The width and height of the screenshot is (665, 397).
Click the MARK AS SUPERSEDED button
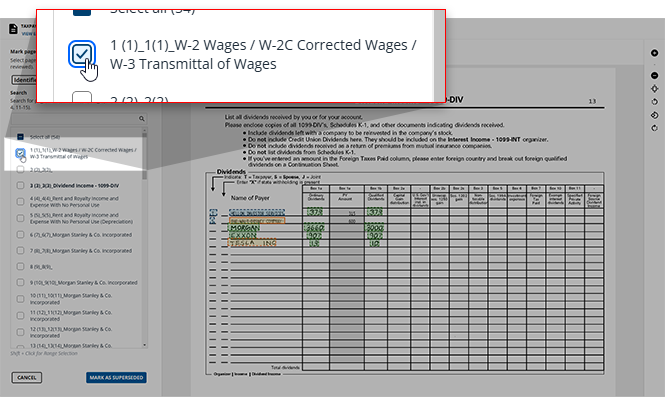click(116, 377)
